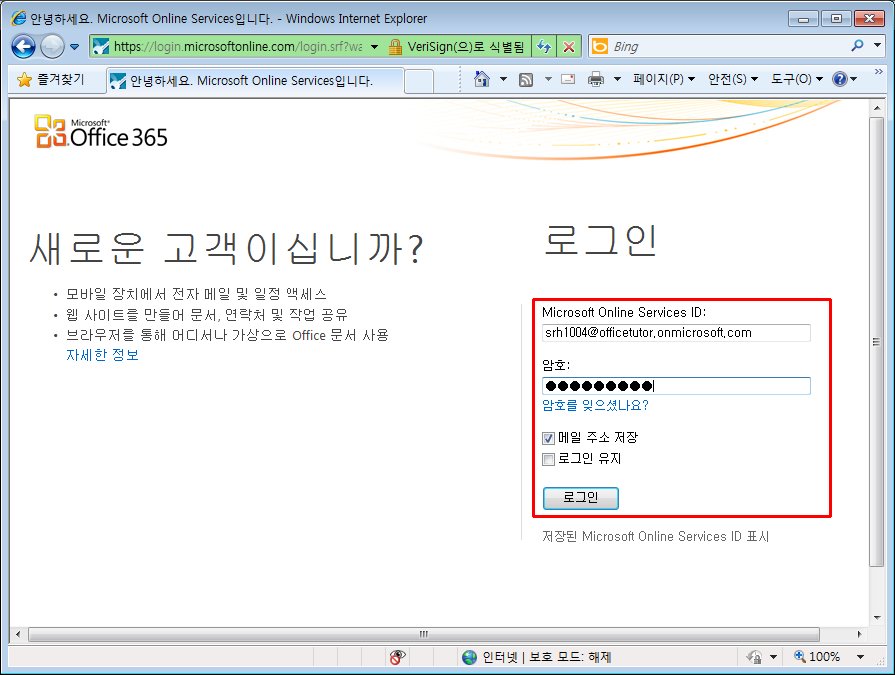Open 즐겨찾기 favorites star button
The height and width of the screenshot is (675, 895).
(x=50, y=79)
